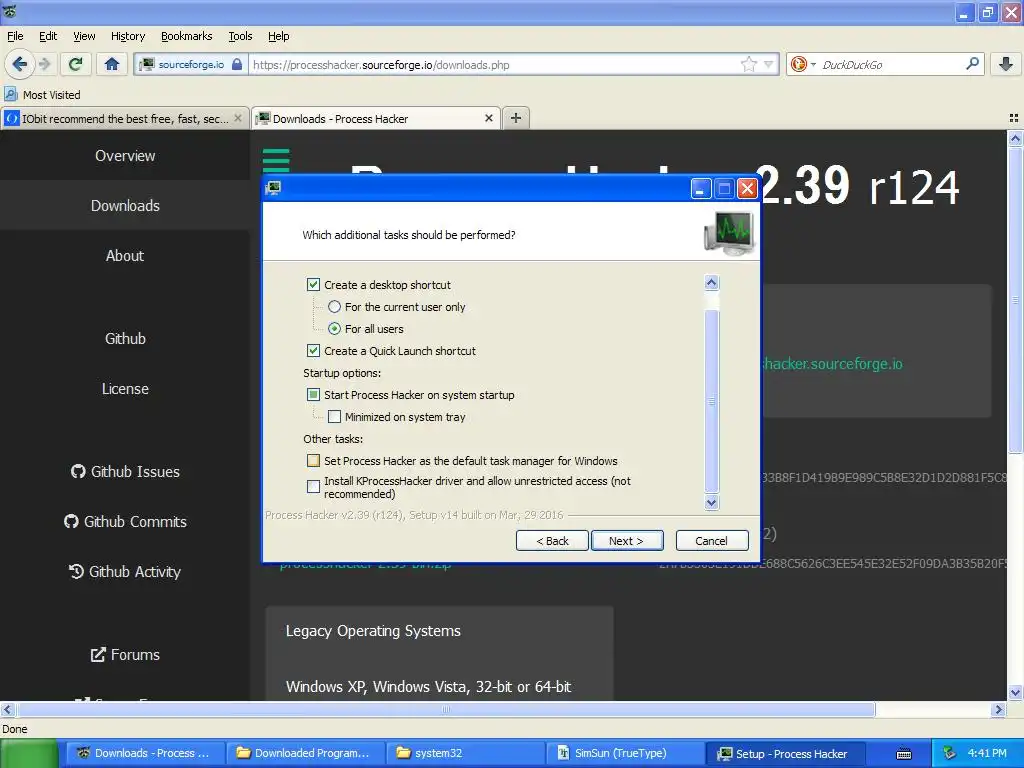Open the Github Activity sidebar link
Viewport: 1024px width, 768px height.
pyautogui.click(x=125, y=571)
